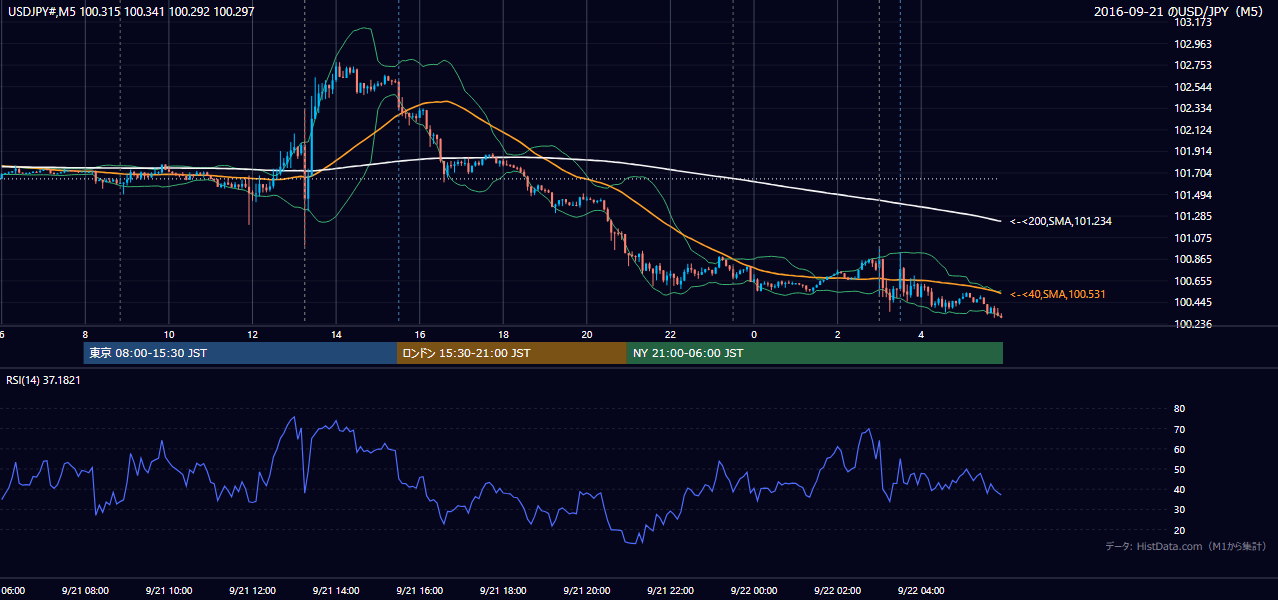1278x600 pixels.
Task: Click the hour tick 22 under the price chart
Action: tap(671, 334)
